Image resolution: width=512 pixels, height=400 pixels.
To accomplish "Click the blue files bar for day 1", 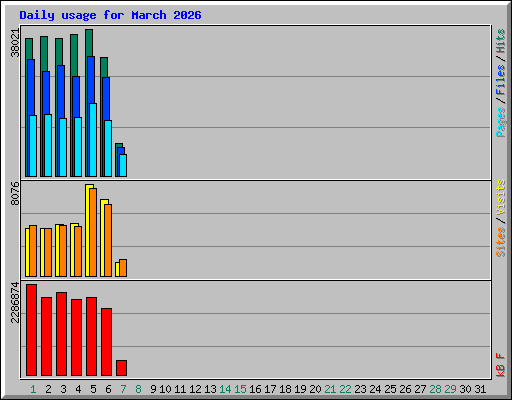I will coord(31,87).
